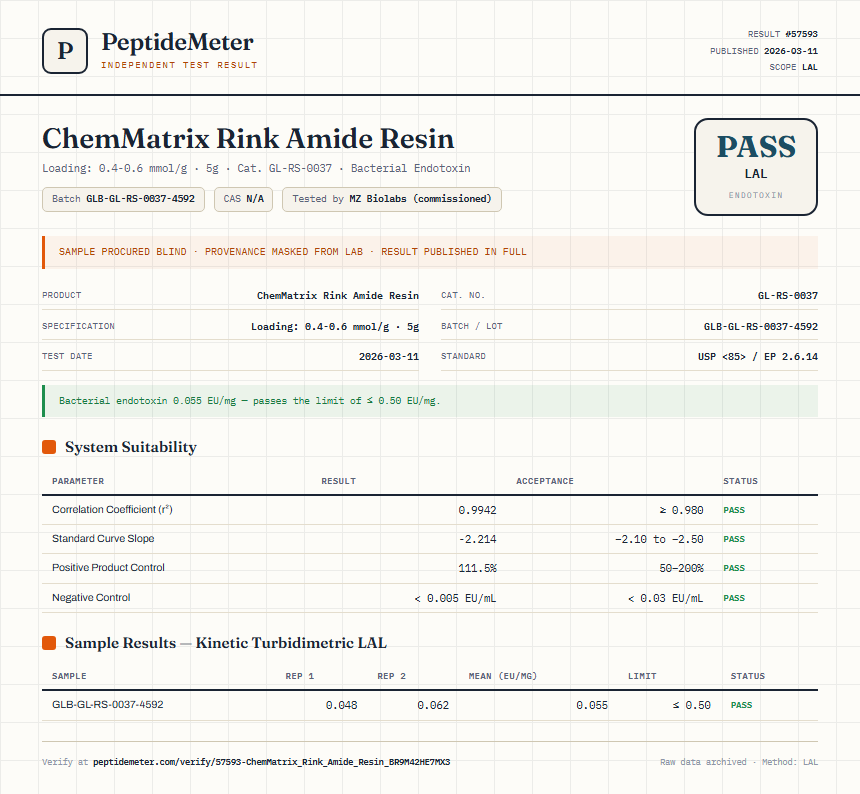Click the Sample Results Kinetic Turbidimetric heading

pos(226,643)
